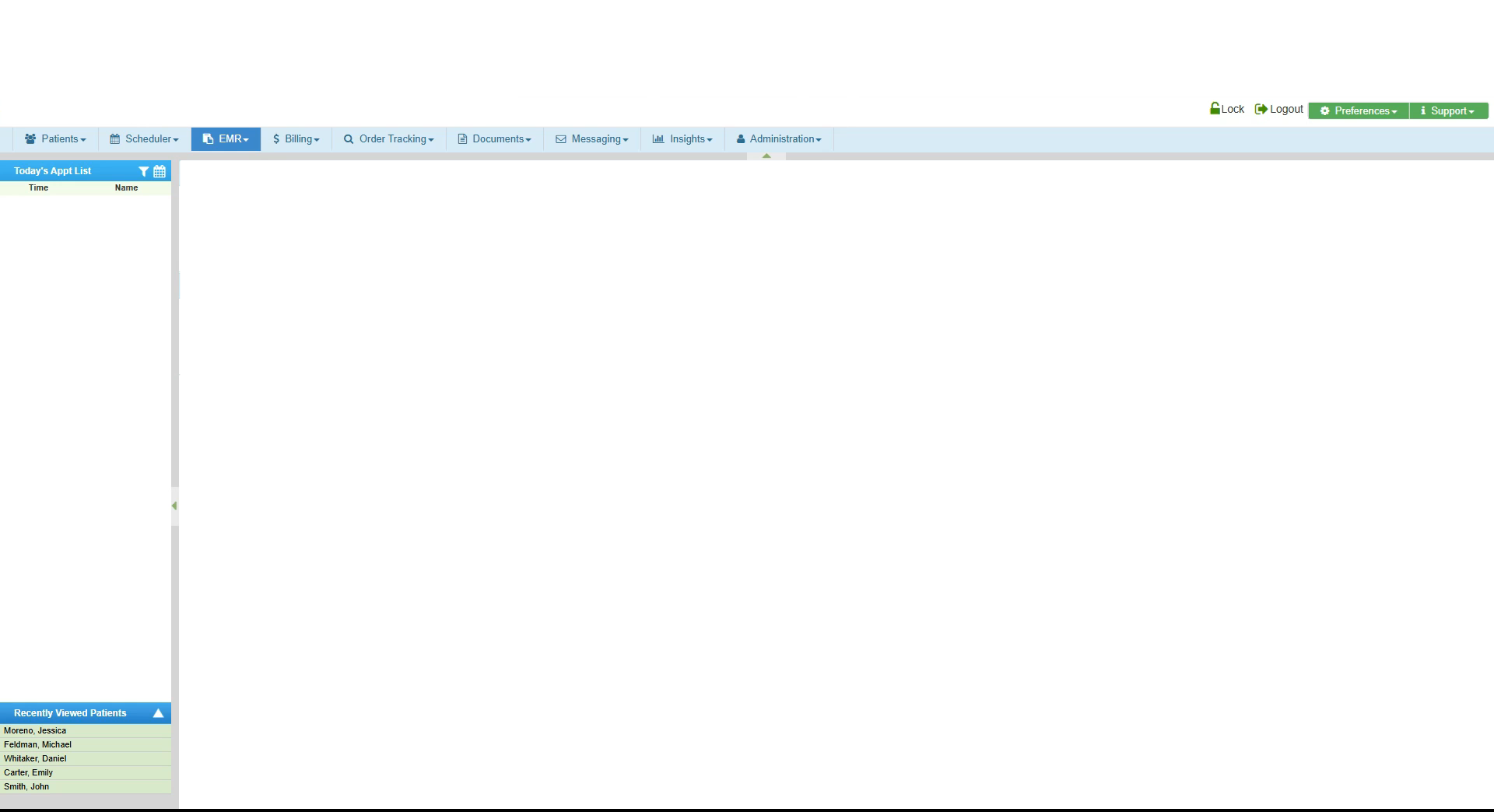The image size is (1494, 812).
Task: Lock the session
Action: (x=1227, y=109)
